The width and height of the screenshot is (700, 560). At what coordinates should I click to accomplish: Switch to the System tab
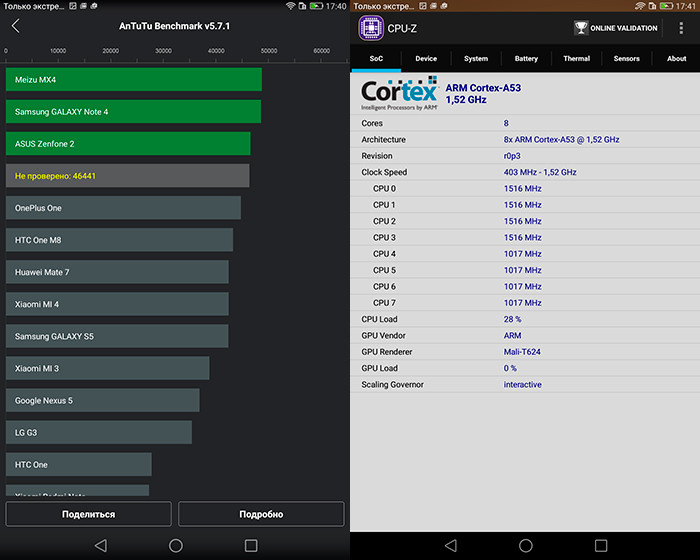[x=476, y=59]
